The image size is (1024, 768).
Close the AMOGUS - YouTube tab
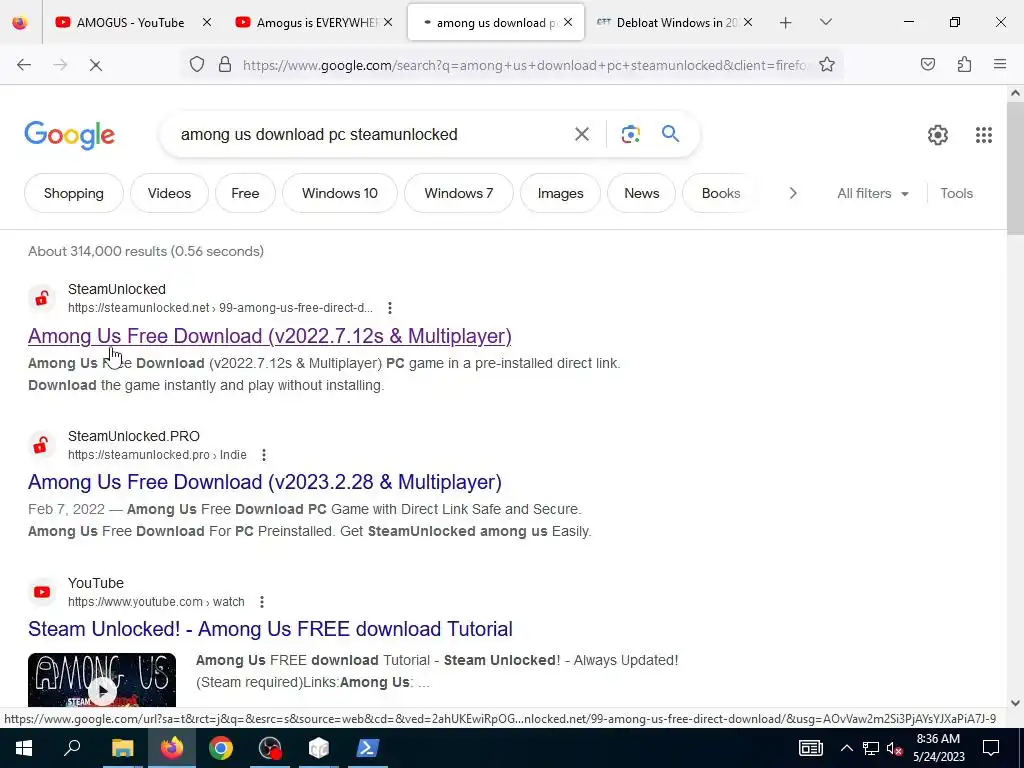coord(207,22)
